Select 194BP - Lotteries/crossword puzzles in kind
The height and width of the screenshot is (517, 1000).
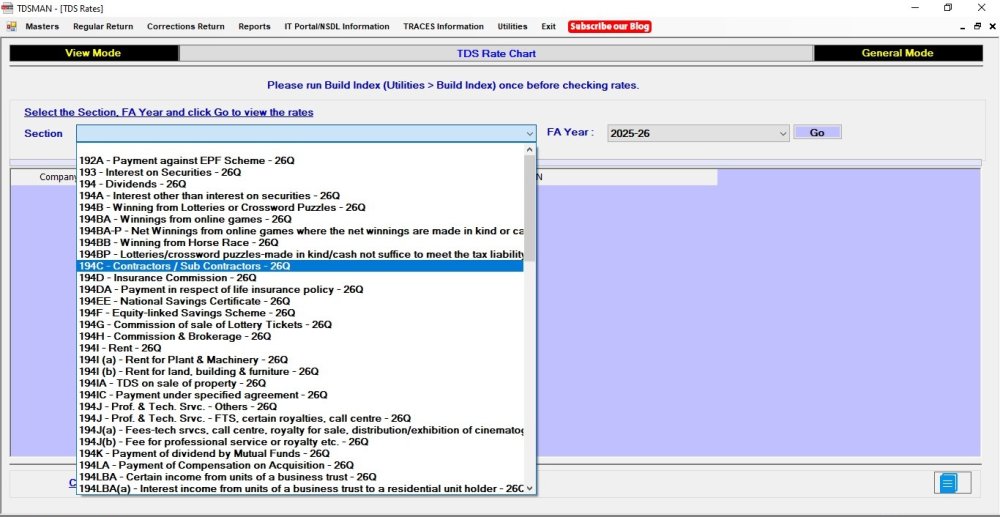click(x=300, y=254)
